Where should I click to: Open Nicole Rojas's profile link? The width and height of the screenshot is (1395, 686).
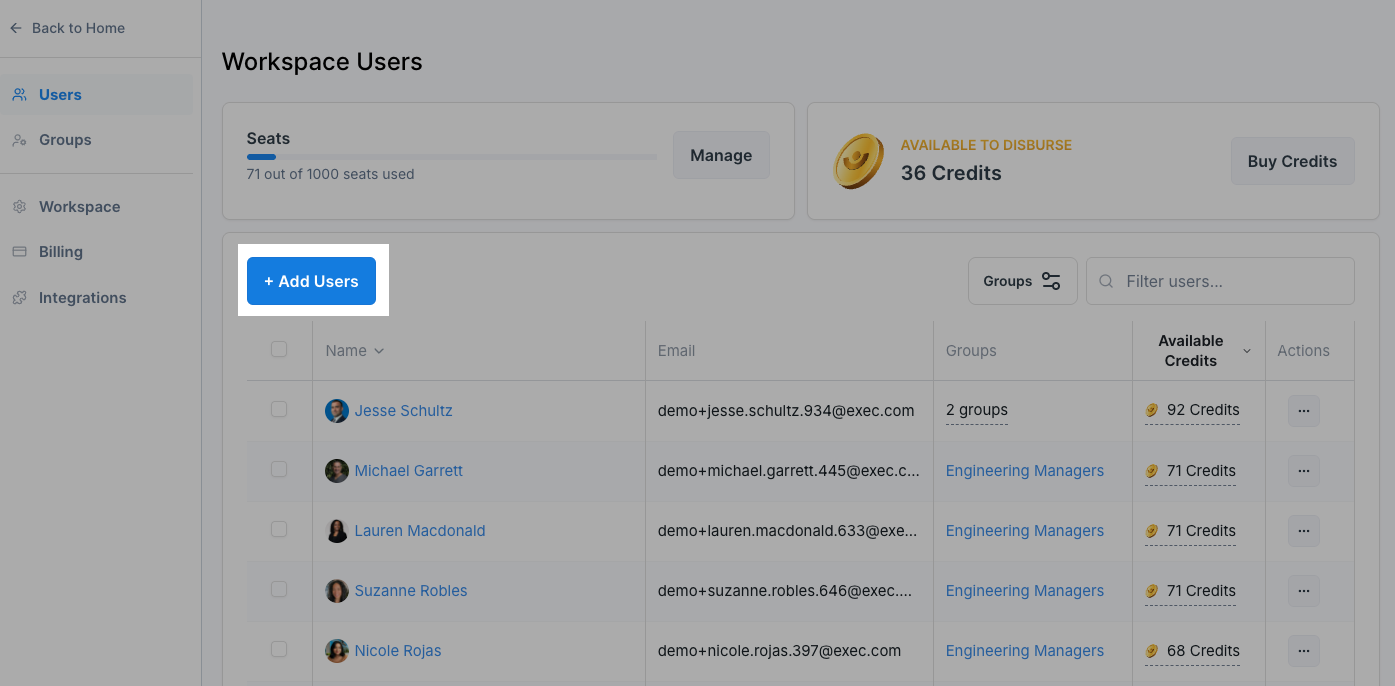(x=398, y=651)
